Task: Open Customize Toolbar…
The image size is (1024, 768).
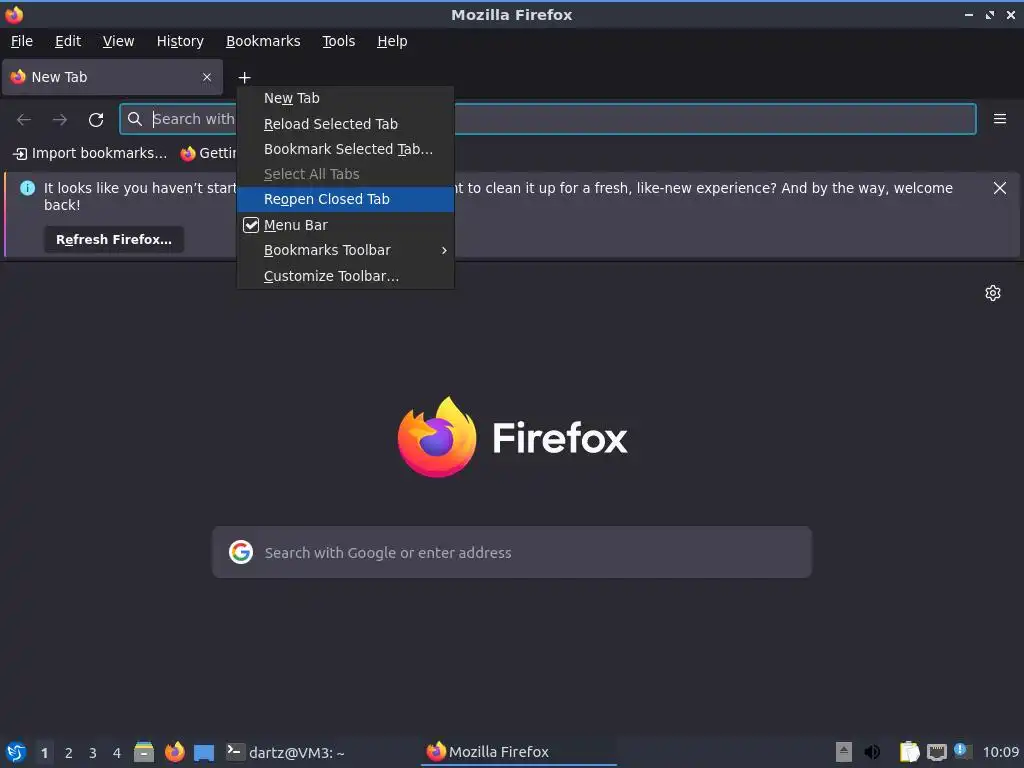Action: [x=345, y=276]
